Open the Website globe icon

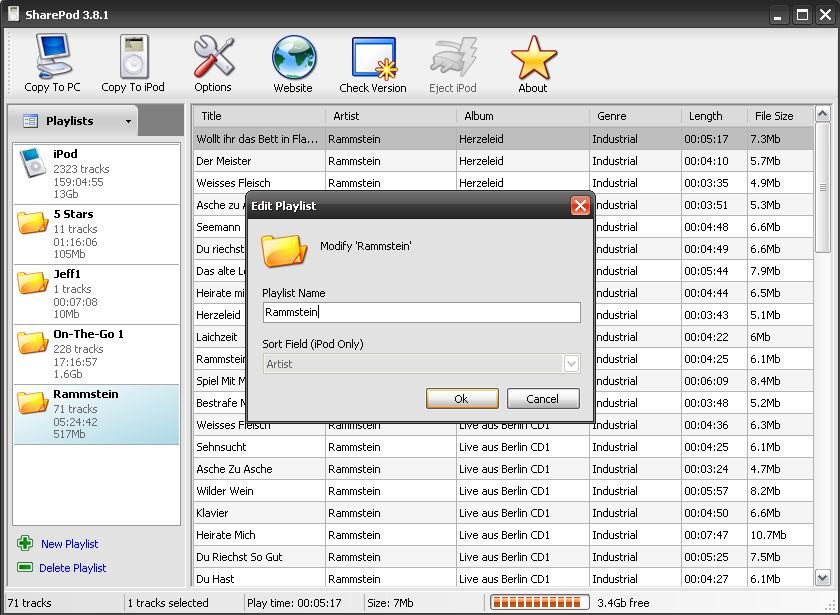pyautogui.click(x=293, y=57)
